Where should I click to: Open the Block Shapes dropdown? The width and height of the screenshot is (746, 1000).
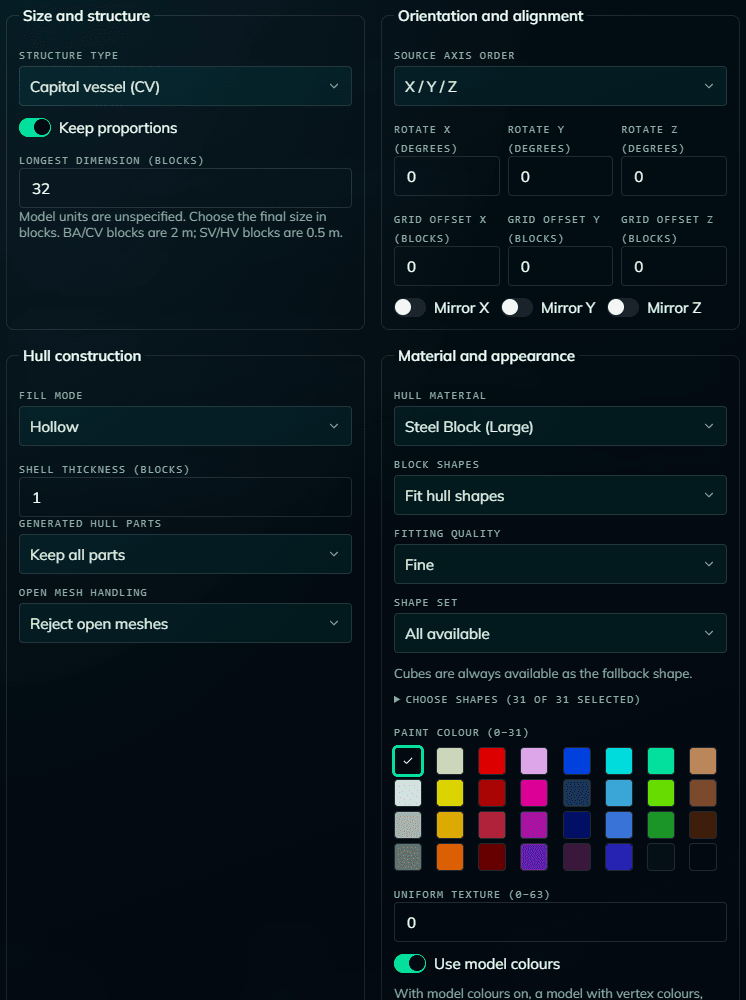point(560,495)
